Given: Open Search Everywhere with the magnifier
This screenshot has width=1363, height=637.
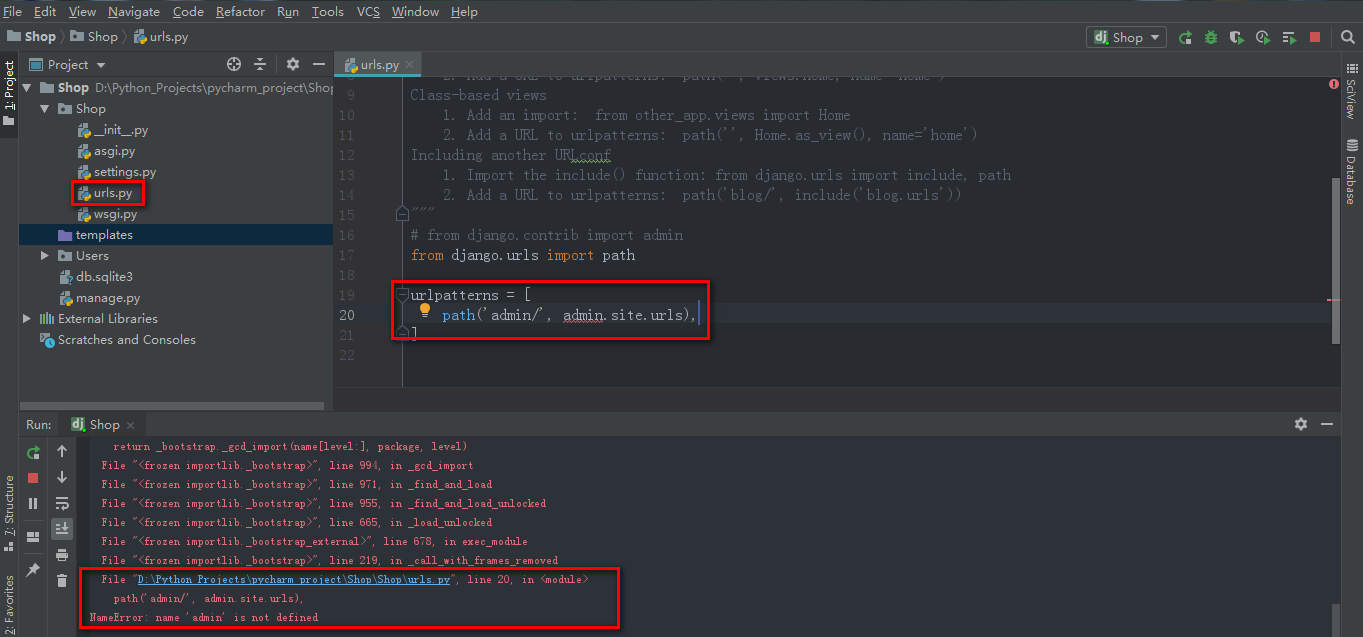Looking at the screenshot, I should 1345,37.
